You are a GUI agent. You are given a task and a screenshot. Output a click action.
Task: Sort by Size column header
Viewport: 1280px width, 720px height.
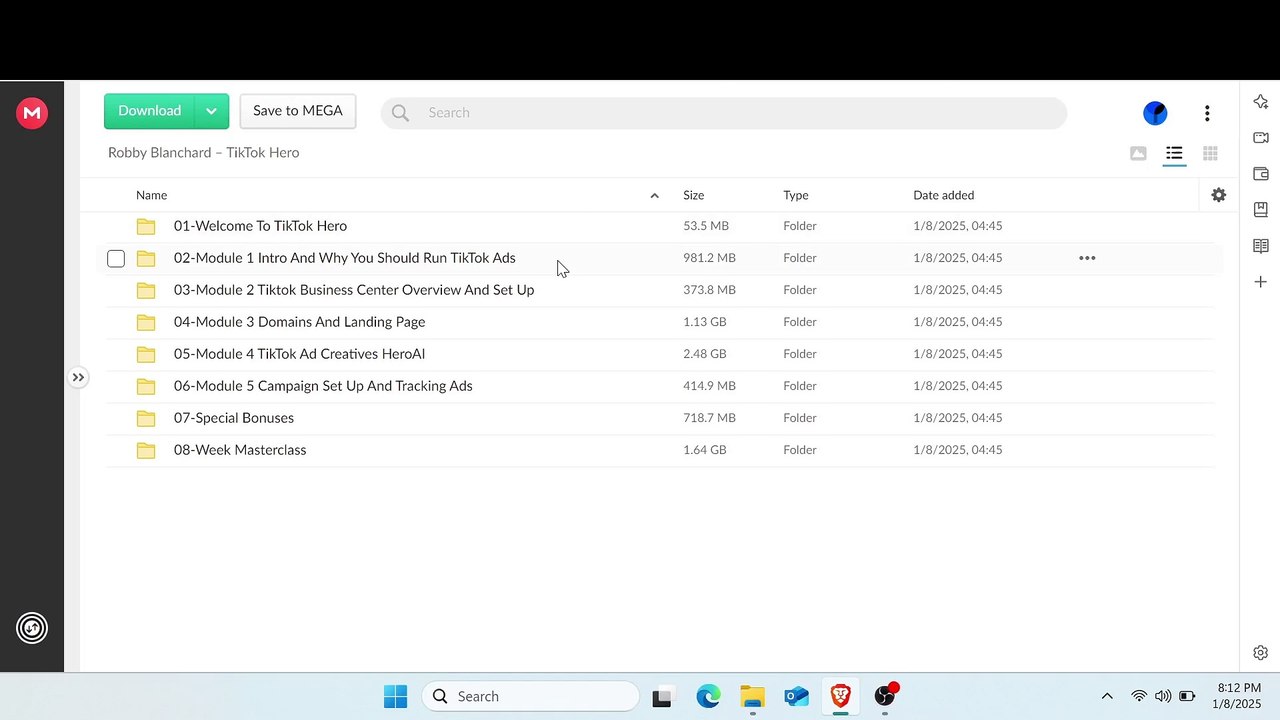coord(693,195)
